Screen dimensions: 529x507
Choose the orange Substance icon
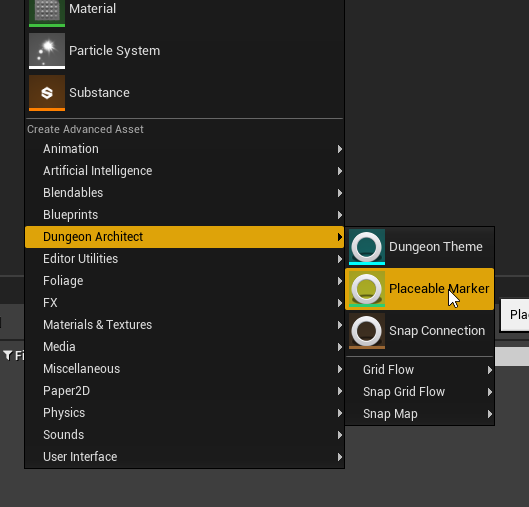tap(47, 93)
